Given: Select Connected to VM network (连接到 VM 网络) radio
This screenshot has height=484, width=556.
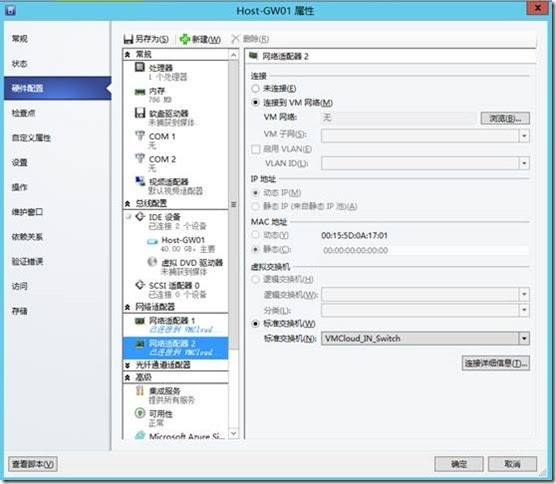Looking at the screenshot, I should 255,102.
